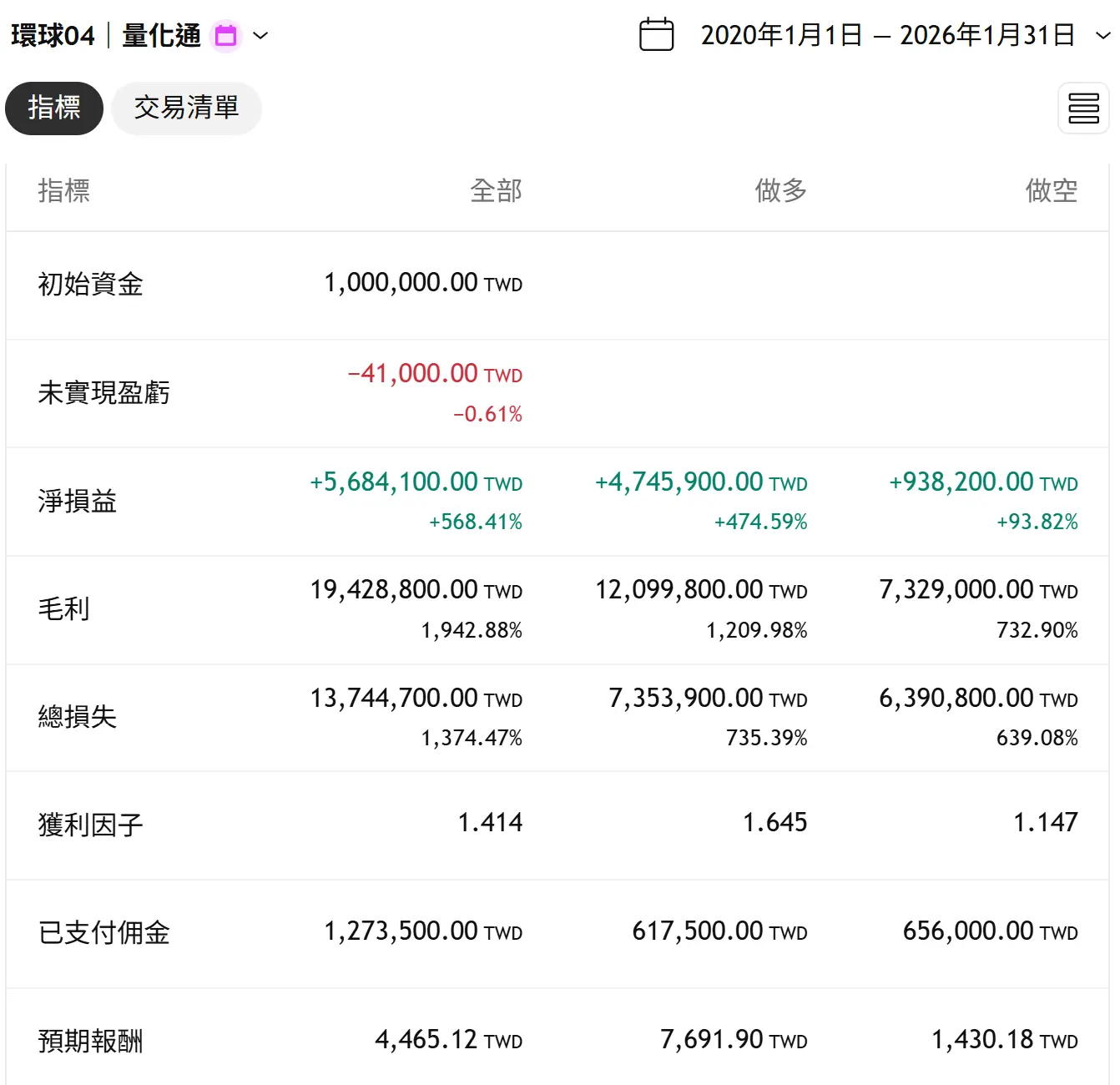Open the stacked-rows layout icon at top right

1083,108
